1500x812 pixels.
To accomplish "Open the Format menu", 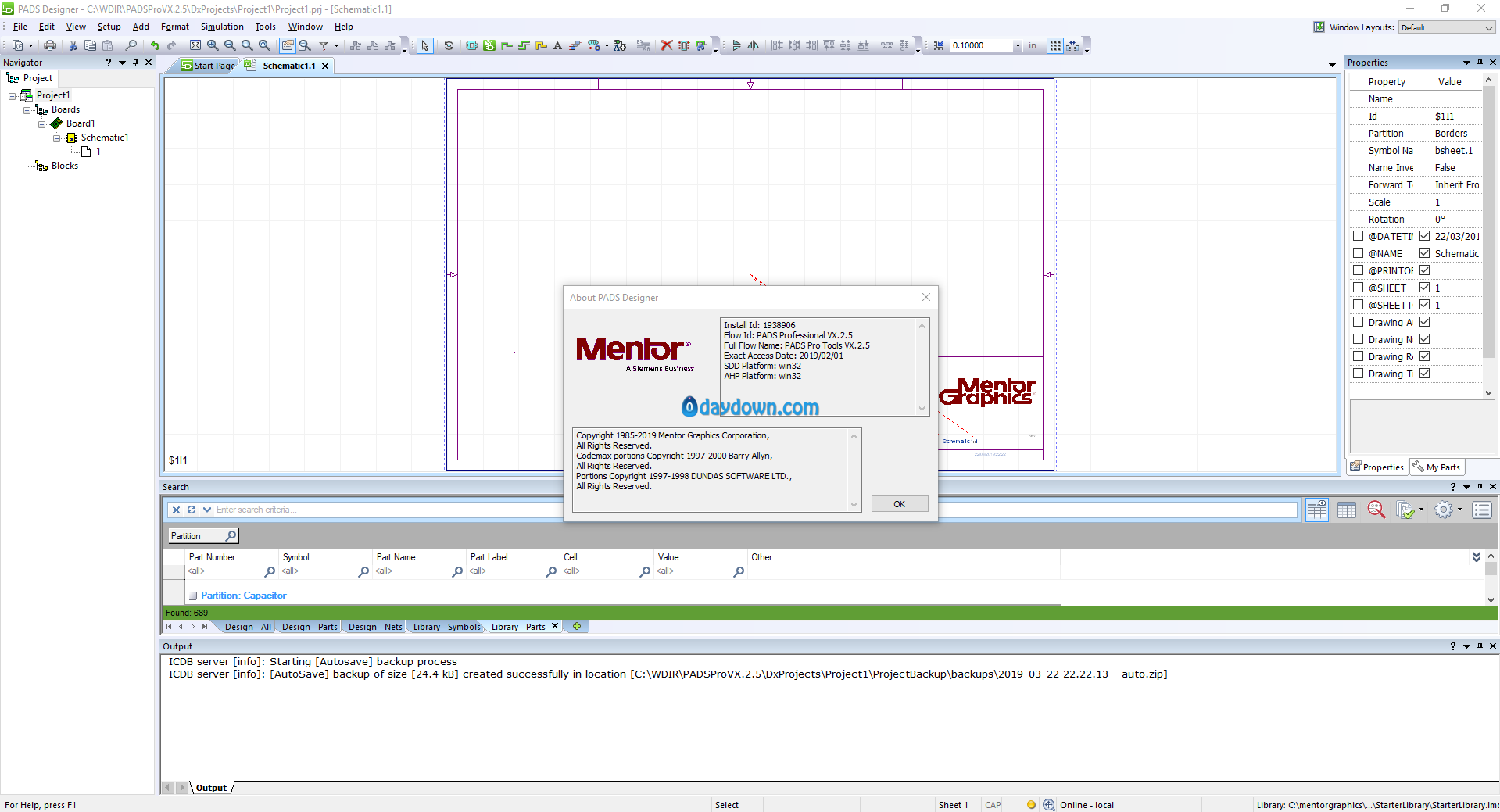I will coord(175,27).
